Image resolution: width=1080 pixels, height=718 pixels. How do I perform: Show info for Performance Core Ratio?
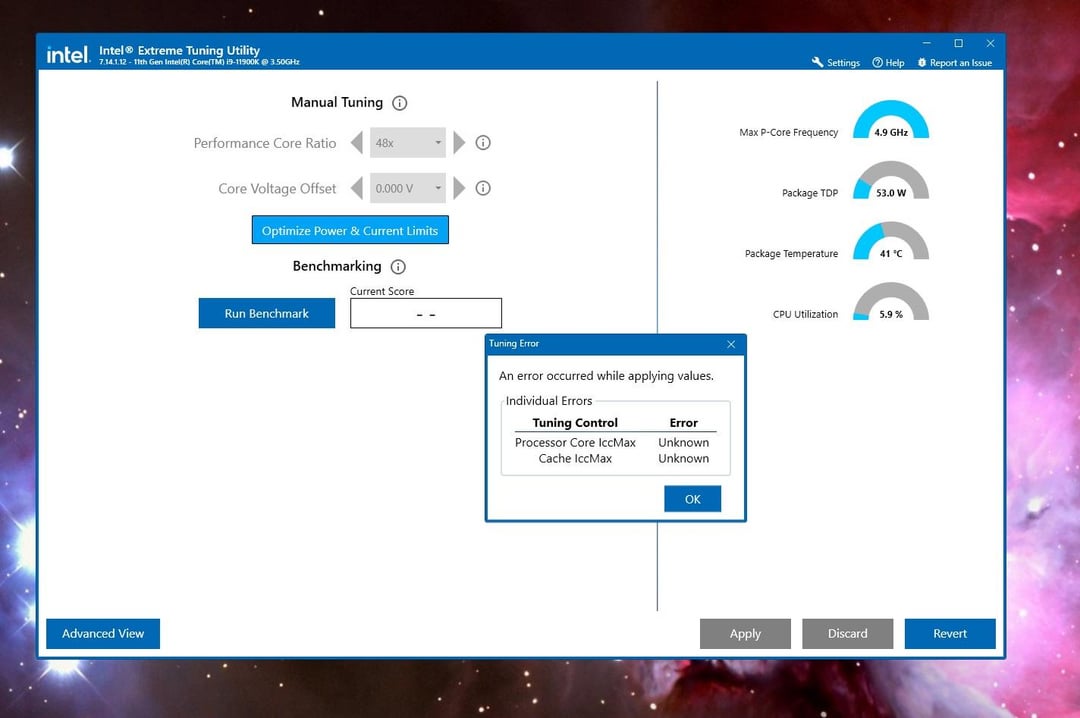coord(483,143)
